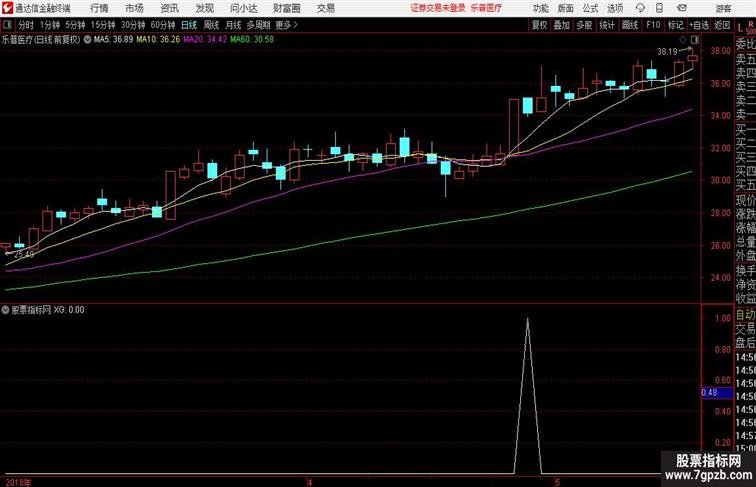Open the 公式 menu
The image size is (756, 487).
point(590,9)
